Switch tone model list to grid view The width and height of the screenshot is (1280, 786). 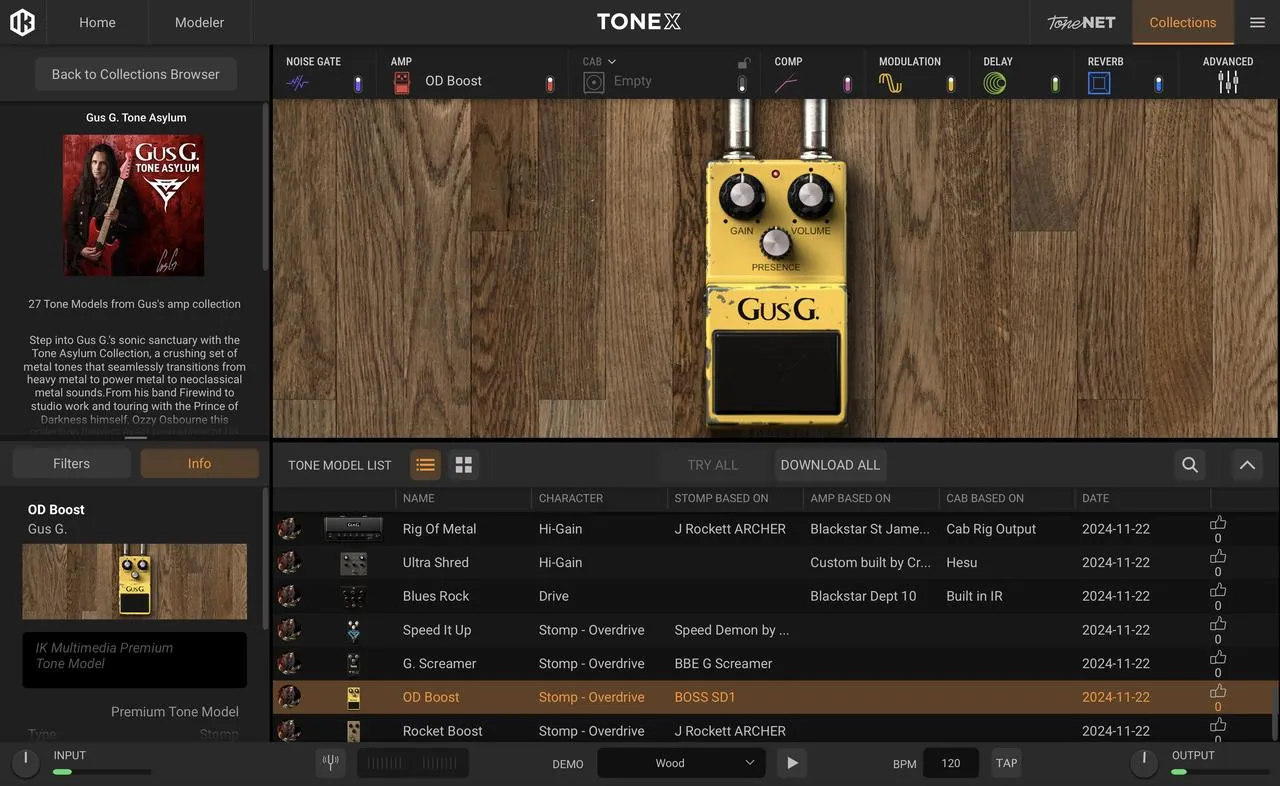464,465
